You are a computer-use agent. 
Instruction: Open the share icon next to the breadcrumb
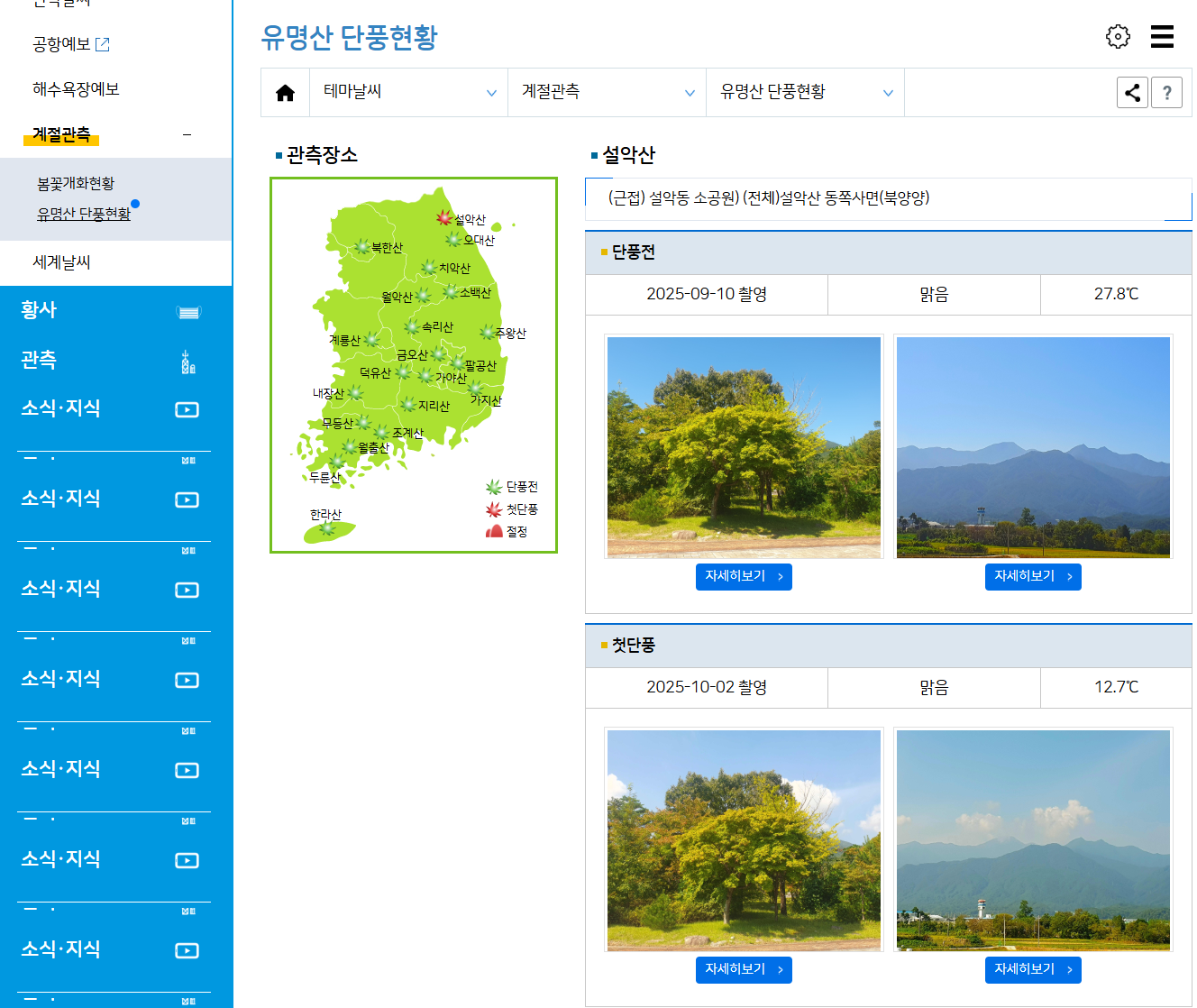pos(1132,92)
